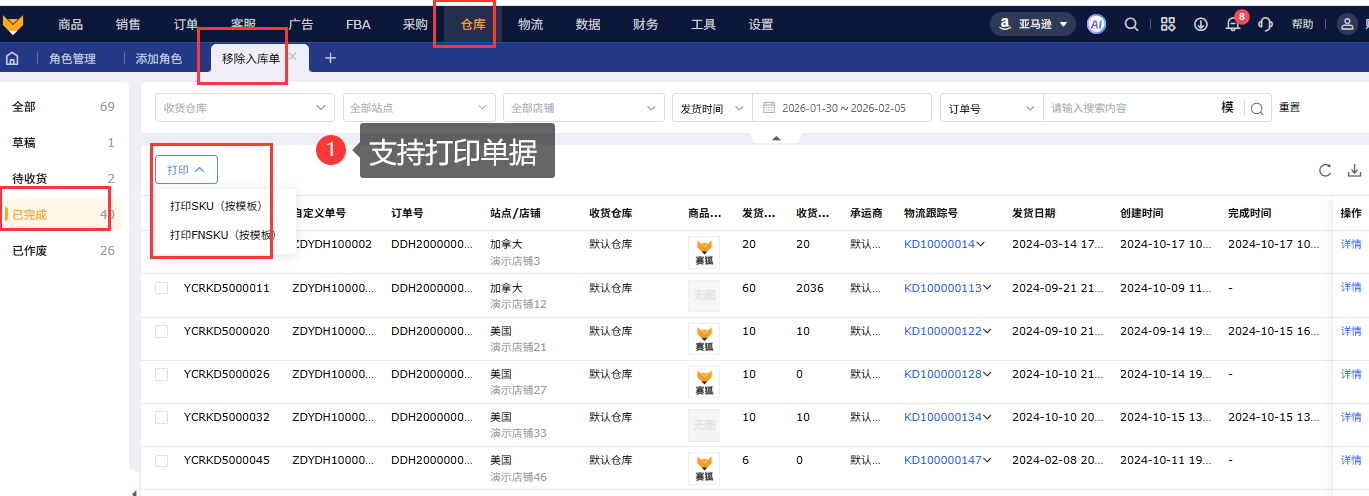Click product thumbnail in row KD10000014
Screen dimensions: 1369x496
[704, 252]
